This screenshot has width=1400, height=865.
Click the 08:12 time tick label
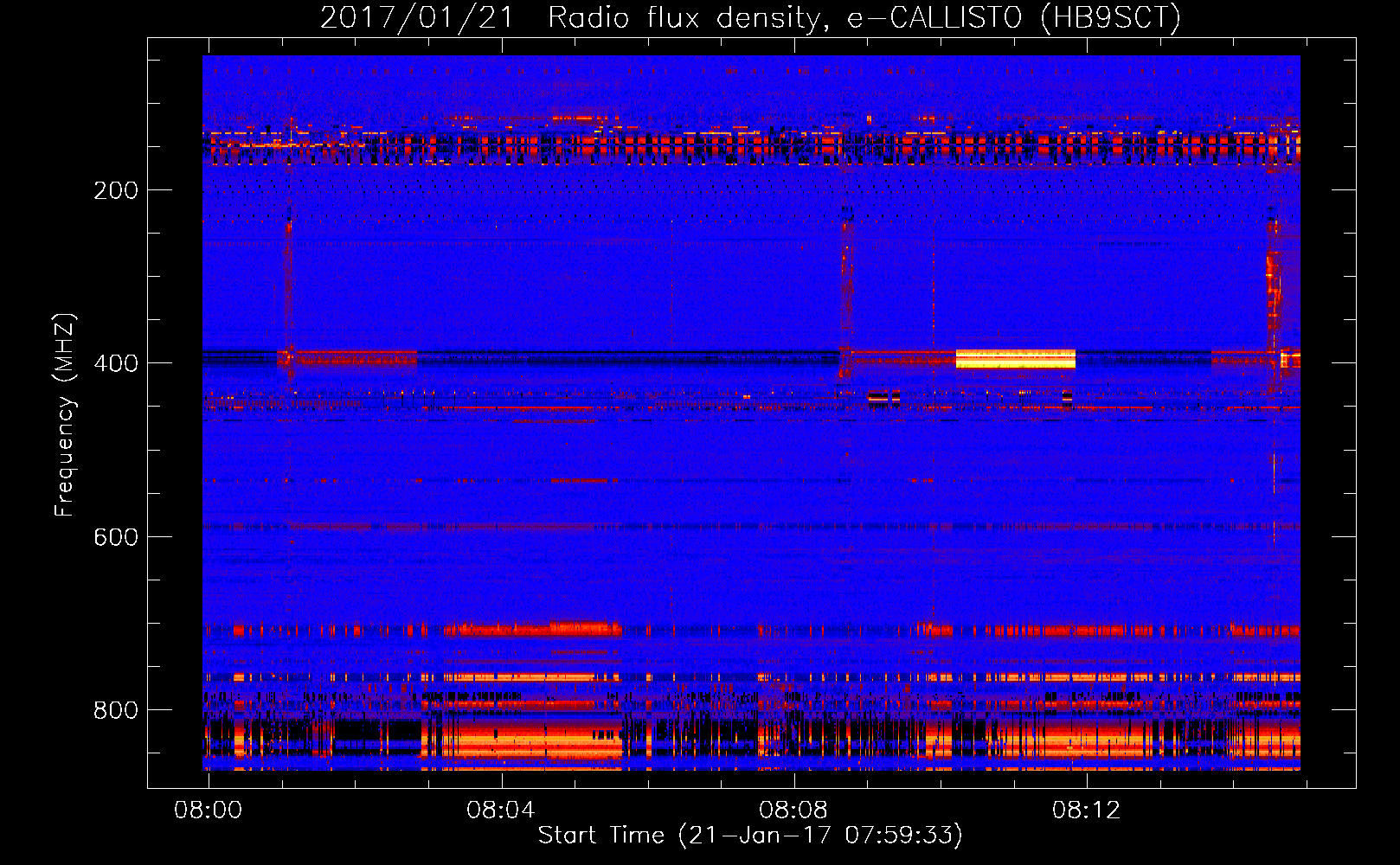tap(1086, 811)
